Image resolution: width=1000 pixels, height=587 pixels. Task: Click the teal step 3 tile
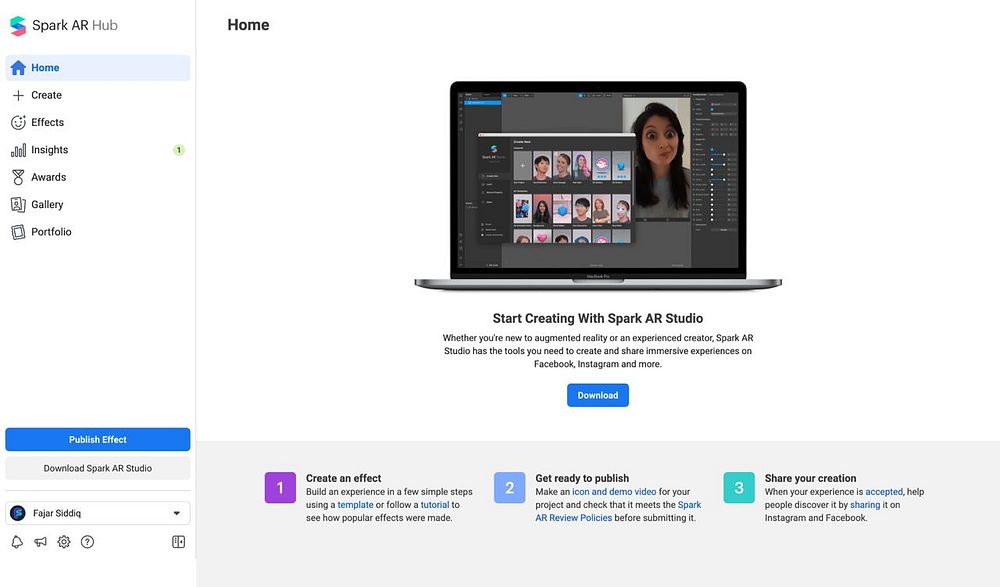(x=739, y=487)
